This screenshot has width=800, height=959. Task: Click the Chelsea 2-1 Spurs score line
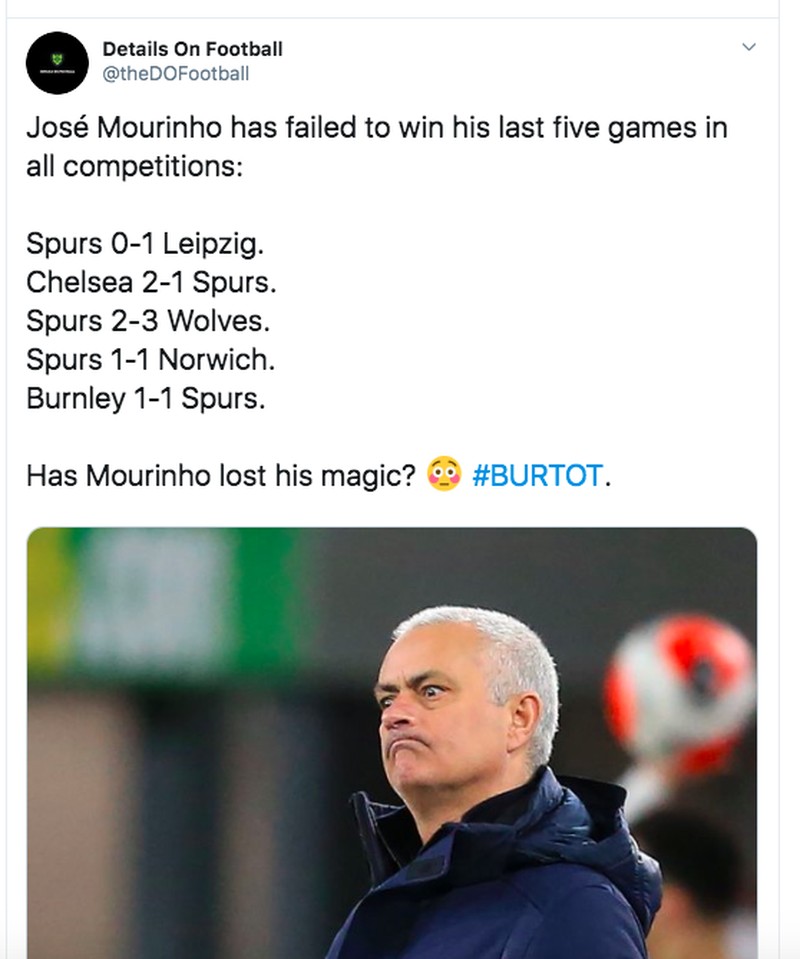coord(148,283)
